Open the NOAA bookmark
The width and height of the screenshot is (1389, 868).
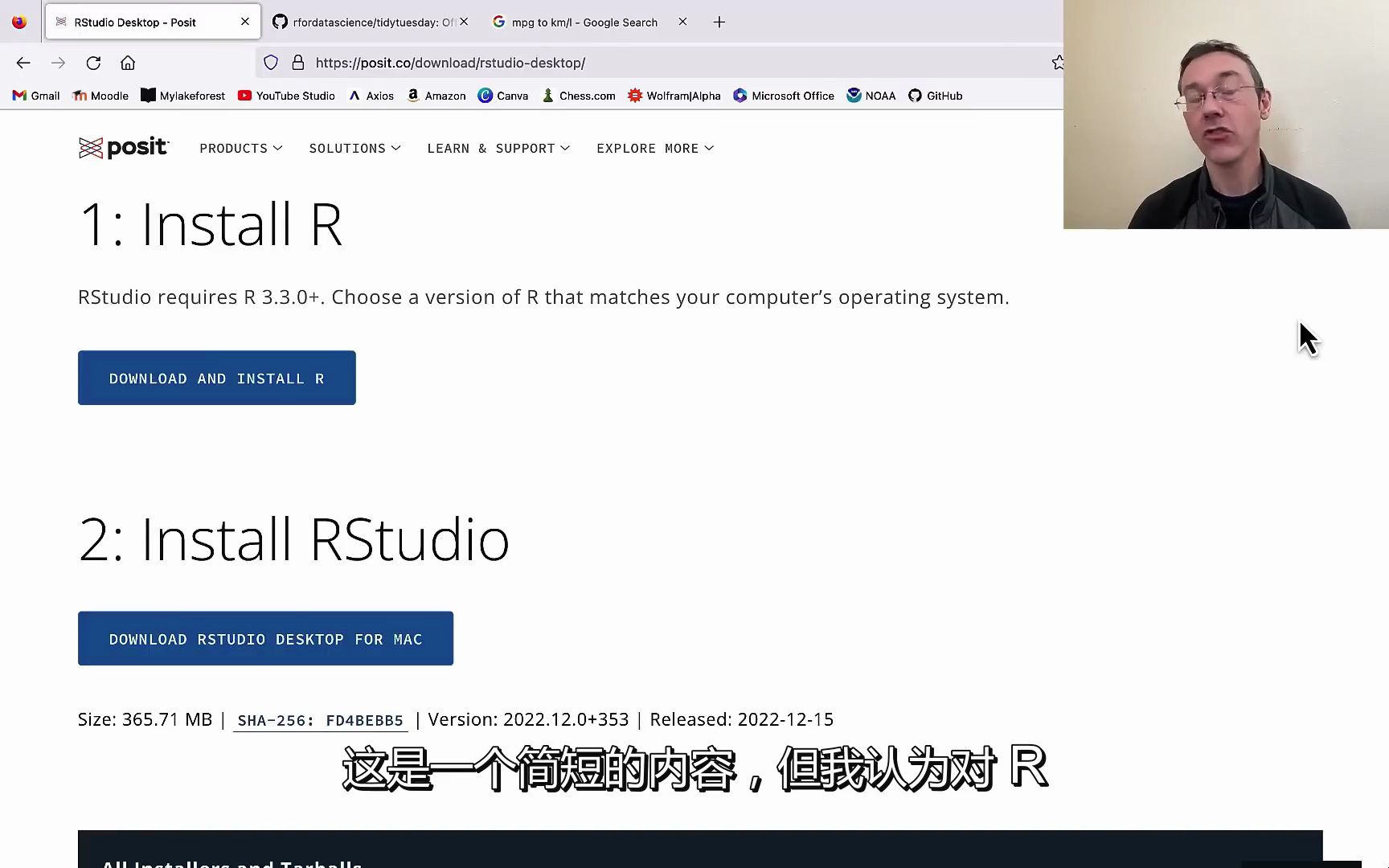[871, 96]
